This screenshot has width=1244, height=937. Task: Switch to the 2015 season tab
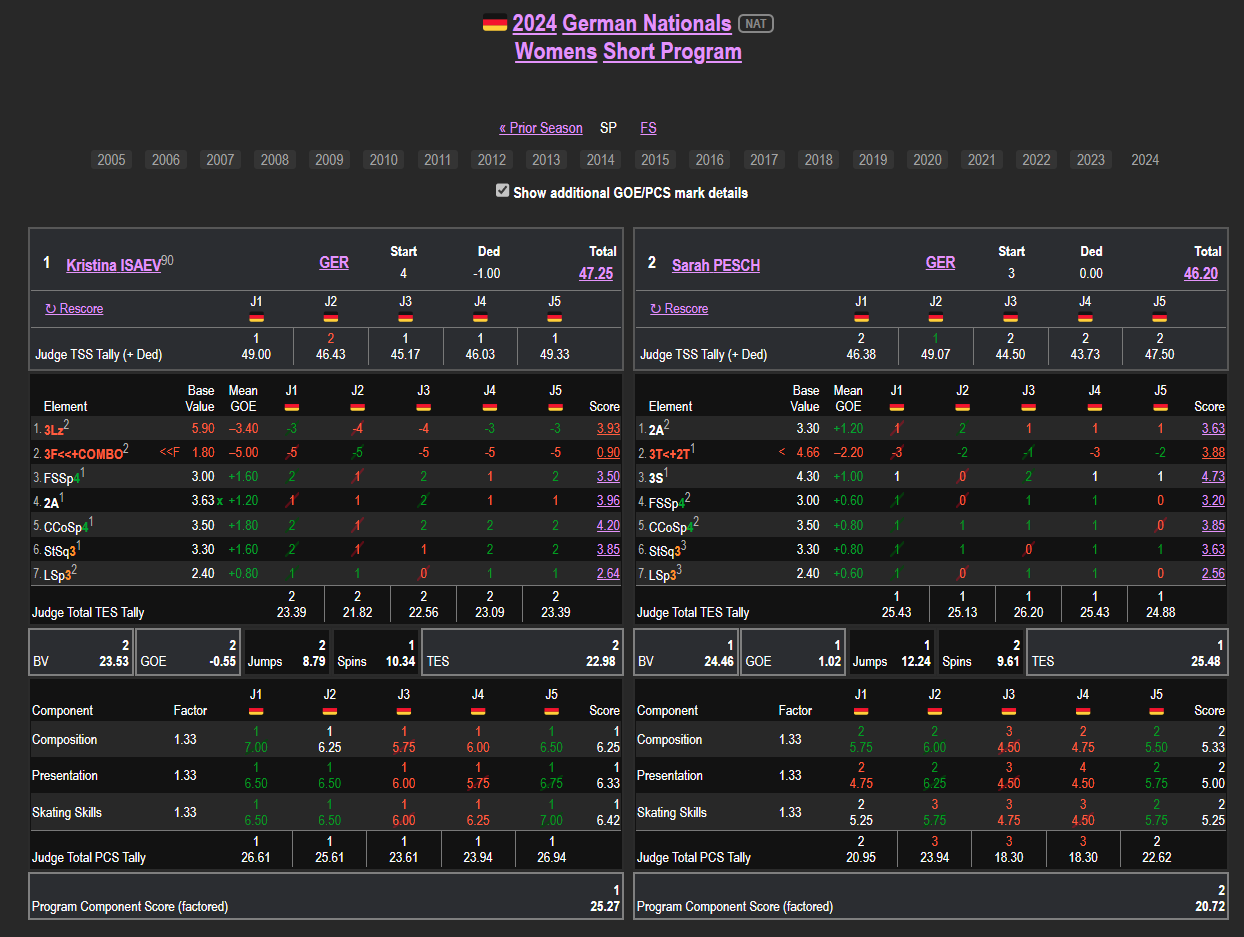tap(655, 160)
